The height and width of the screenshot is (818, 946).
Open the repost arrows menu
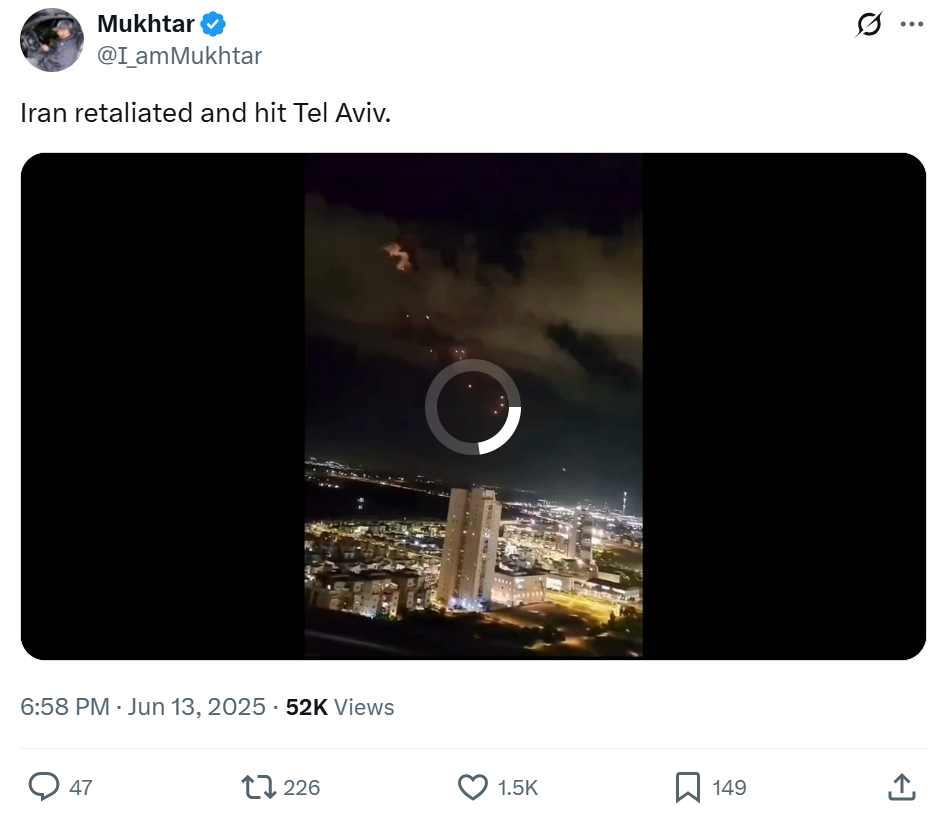[x=259, y=787]
